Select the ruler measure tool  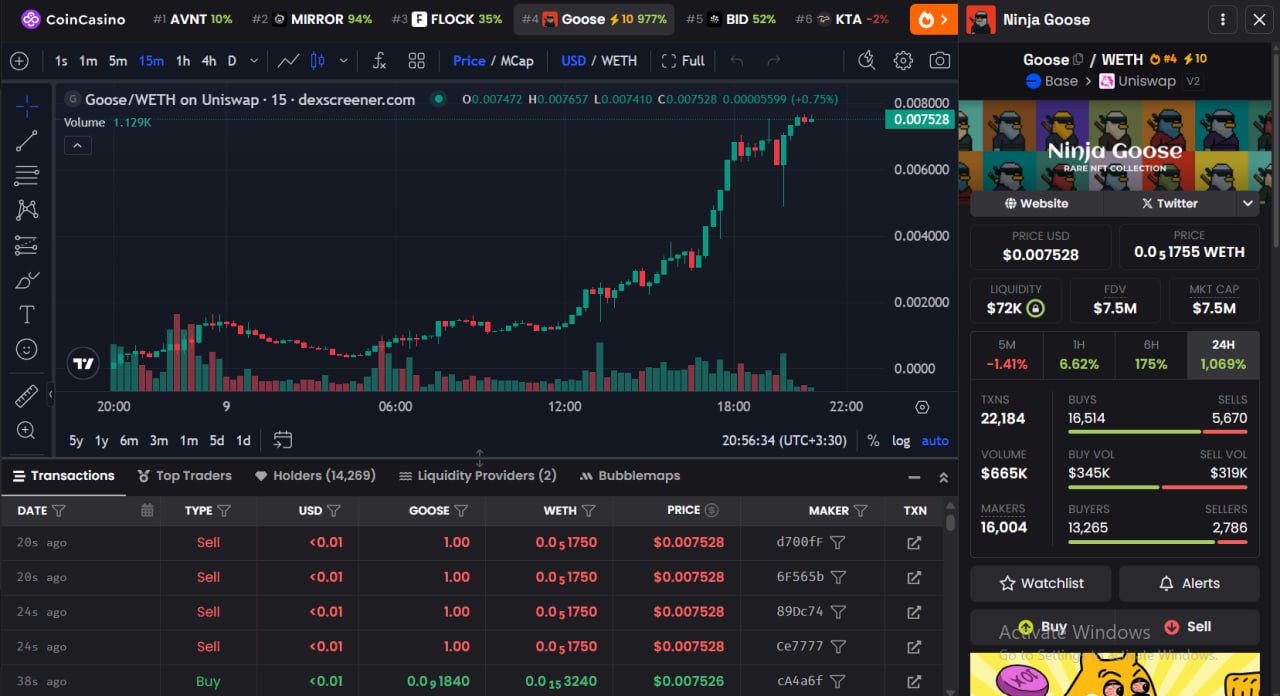point(27,396)
